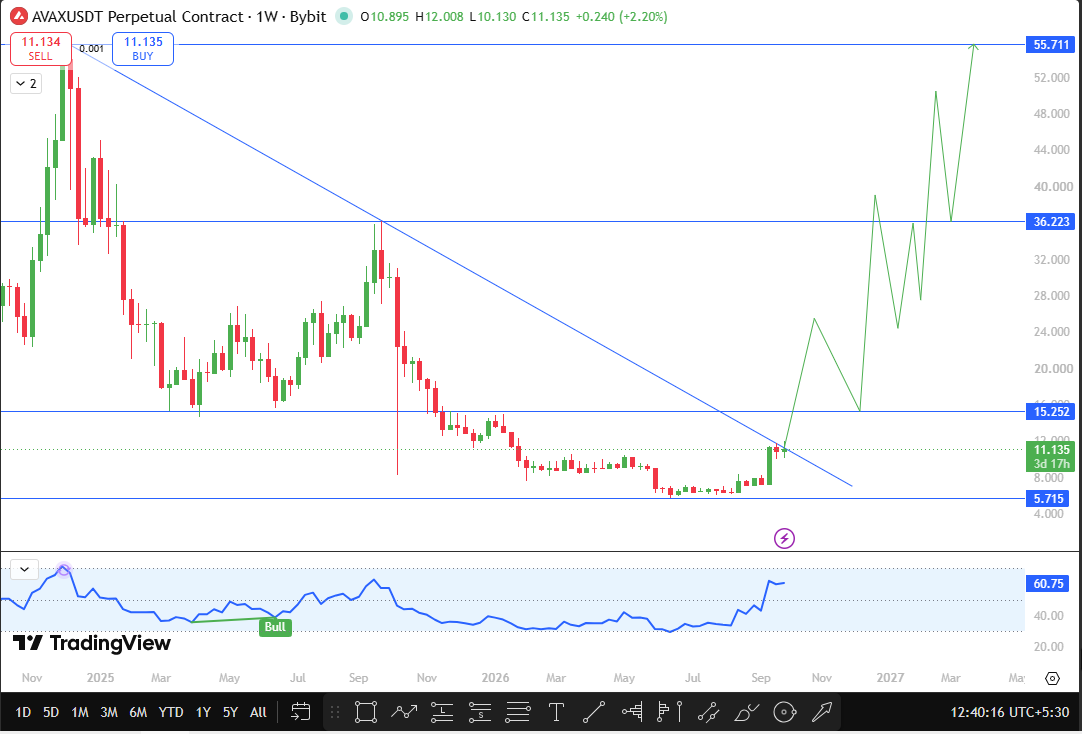Set time range to YTD

coord(170,712)
